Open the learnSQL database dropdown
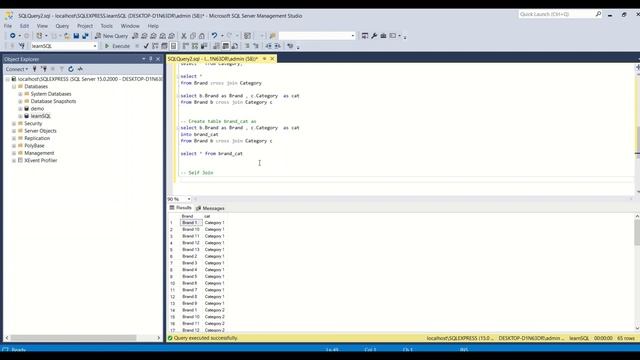This screenshot has width=640, height=360. click(95, 46)
